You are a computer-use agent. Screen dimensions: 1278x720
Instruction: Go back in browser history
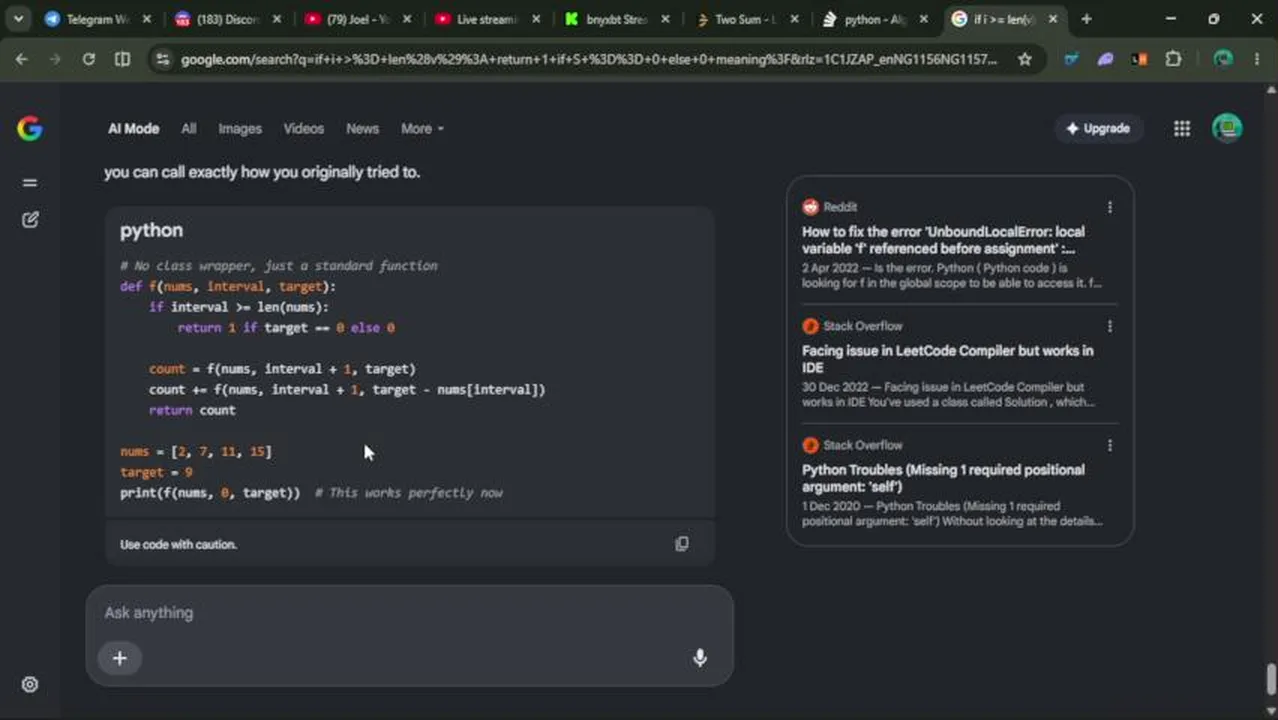21,59
